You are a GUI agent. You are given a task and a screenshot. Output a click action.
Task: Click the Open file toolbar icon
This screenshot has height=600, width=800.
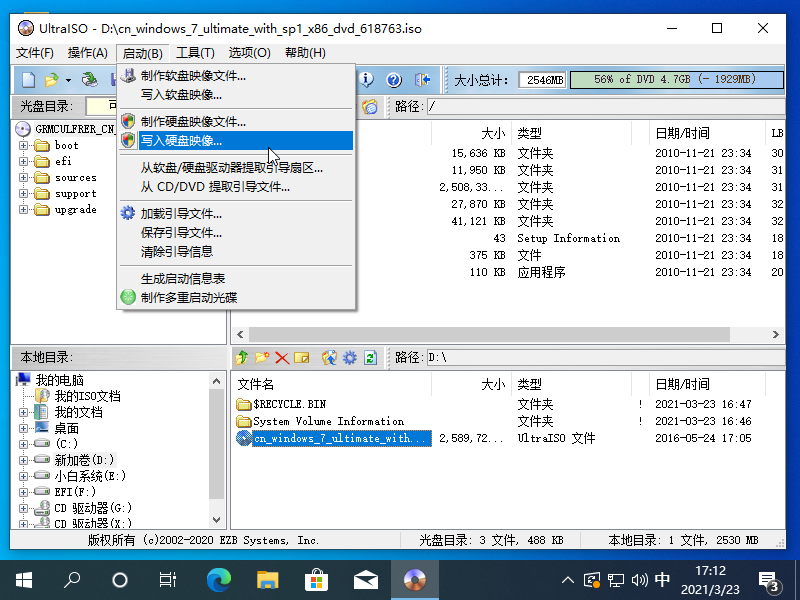coord(51,79)
